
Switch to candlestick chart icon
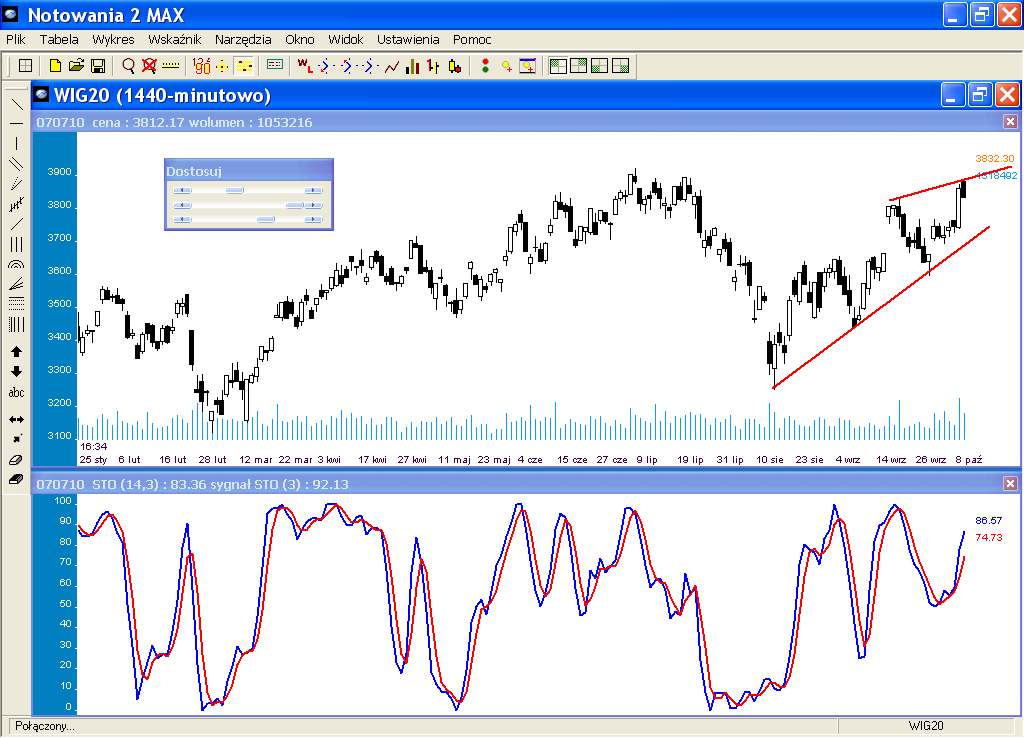(455, 66)
